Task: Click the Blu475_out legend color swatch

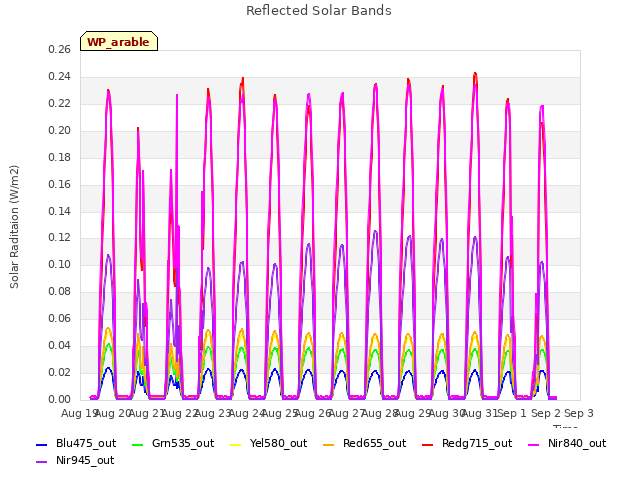Action: 42,444
